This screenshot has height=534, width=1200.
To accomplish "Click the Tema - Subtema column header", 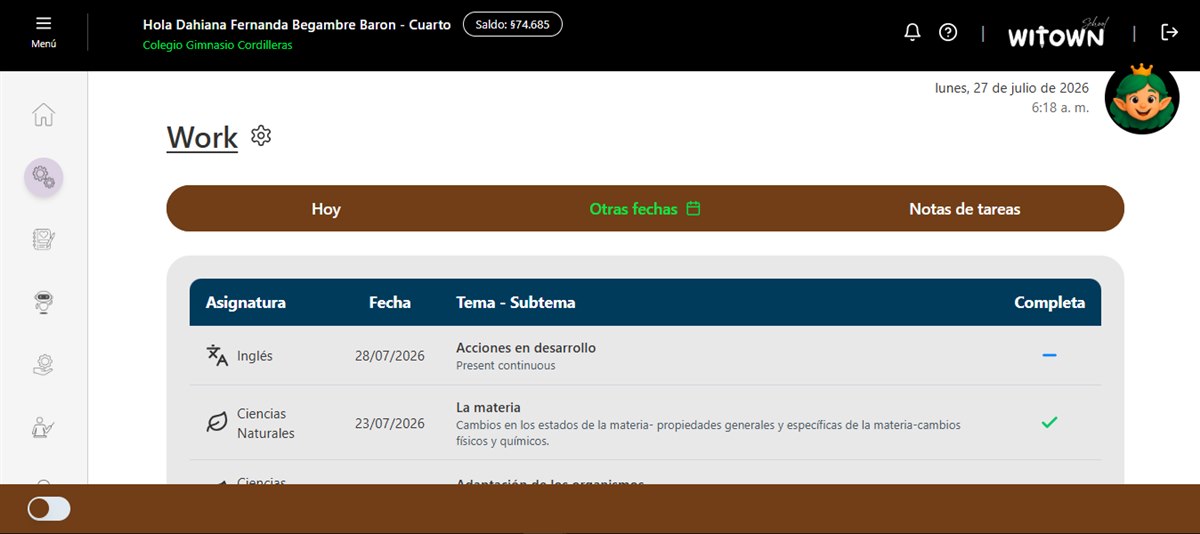I will point(516,302).
